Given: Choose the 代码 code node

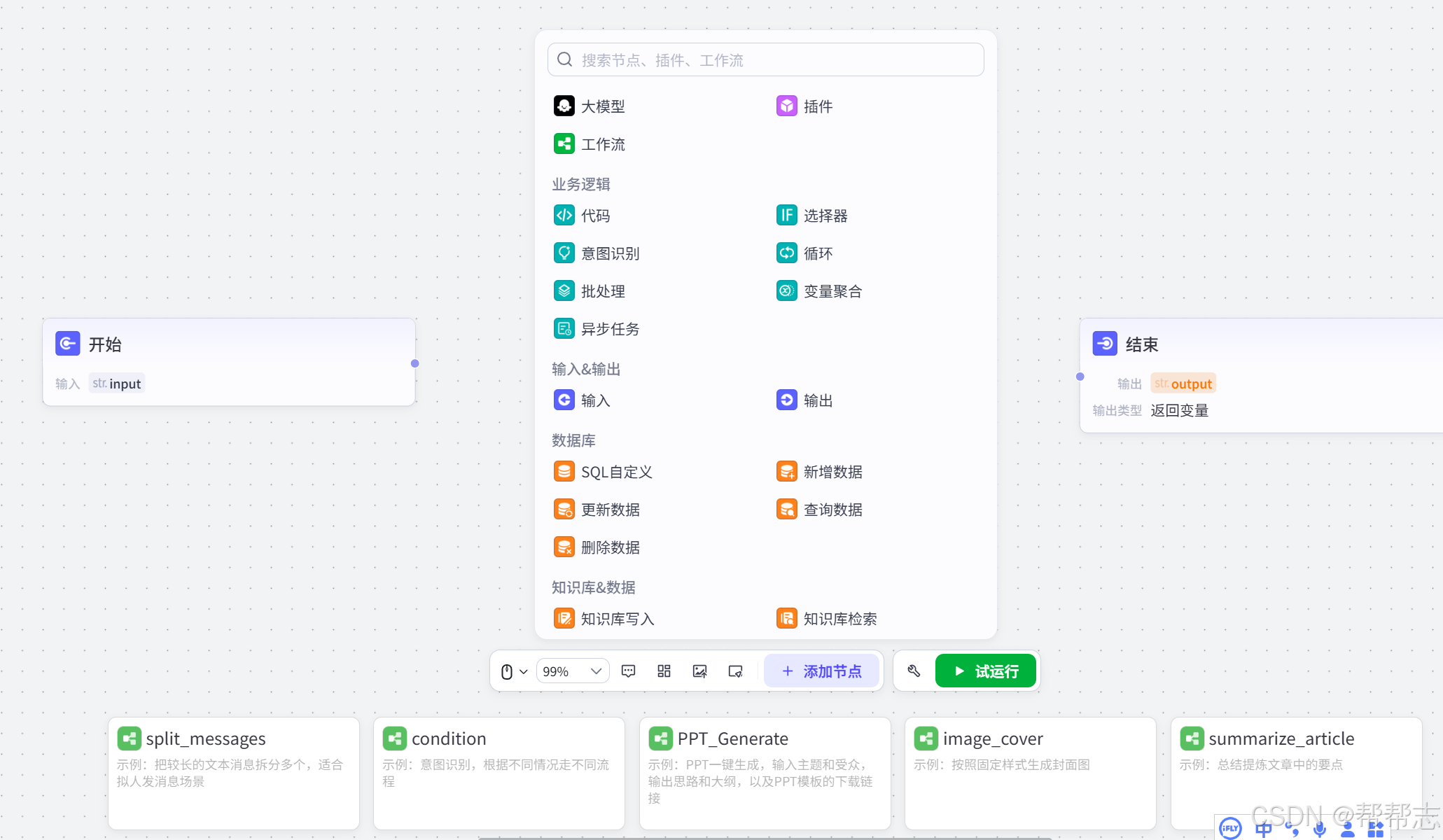Looking at the screenshot, I should click(x=582, y=215).
